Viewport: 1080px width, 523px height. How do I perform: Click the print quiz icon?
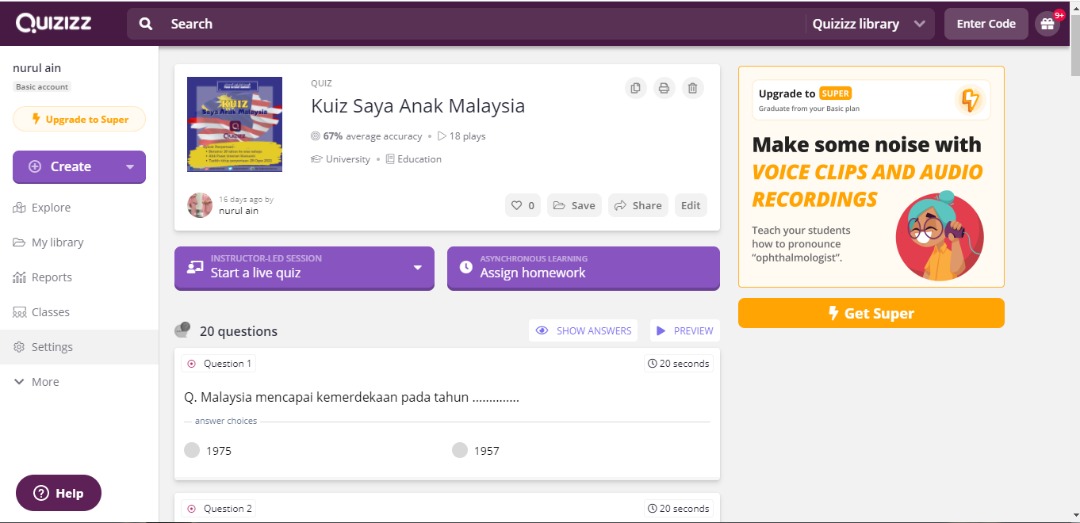click(x=664, y=89)
